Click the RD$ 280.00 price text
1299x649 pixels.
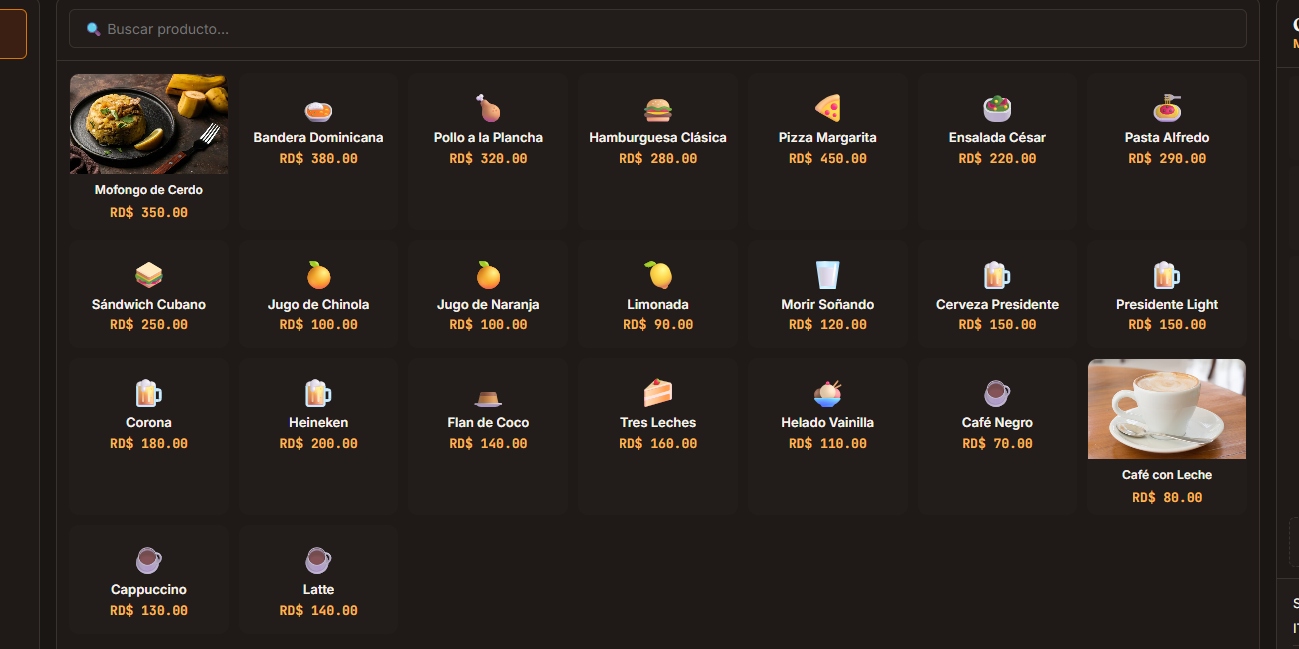[x=658, y=158]
